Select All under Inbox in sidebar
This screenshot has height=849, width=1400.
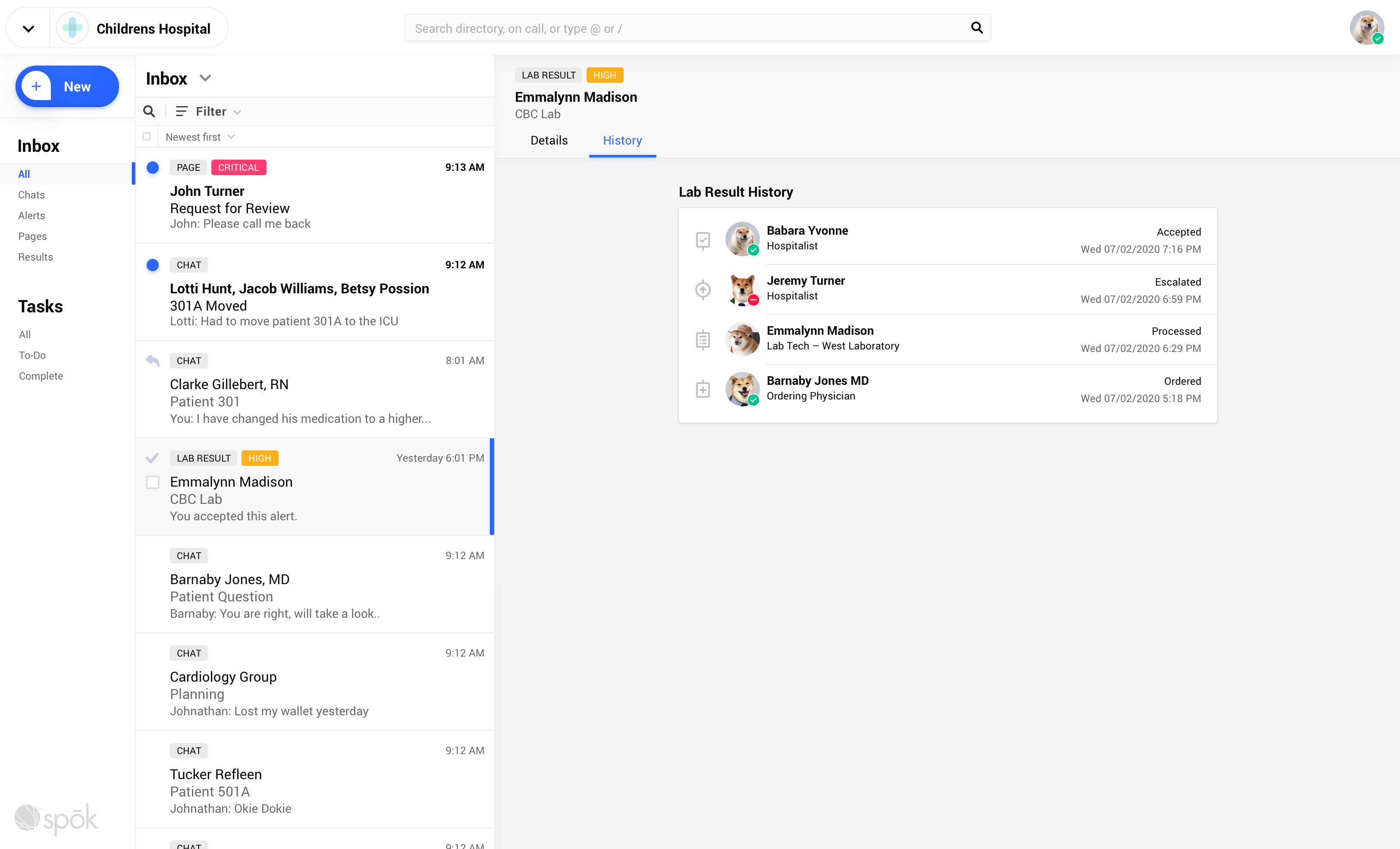24,174
